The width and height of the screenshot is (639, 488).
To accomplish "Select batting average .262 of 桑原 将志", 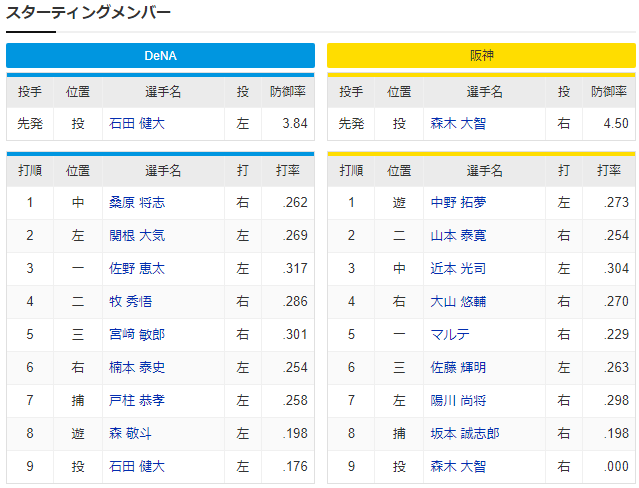I will pyautogui.click(x=295, y=203).
